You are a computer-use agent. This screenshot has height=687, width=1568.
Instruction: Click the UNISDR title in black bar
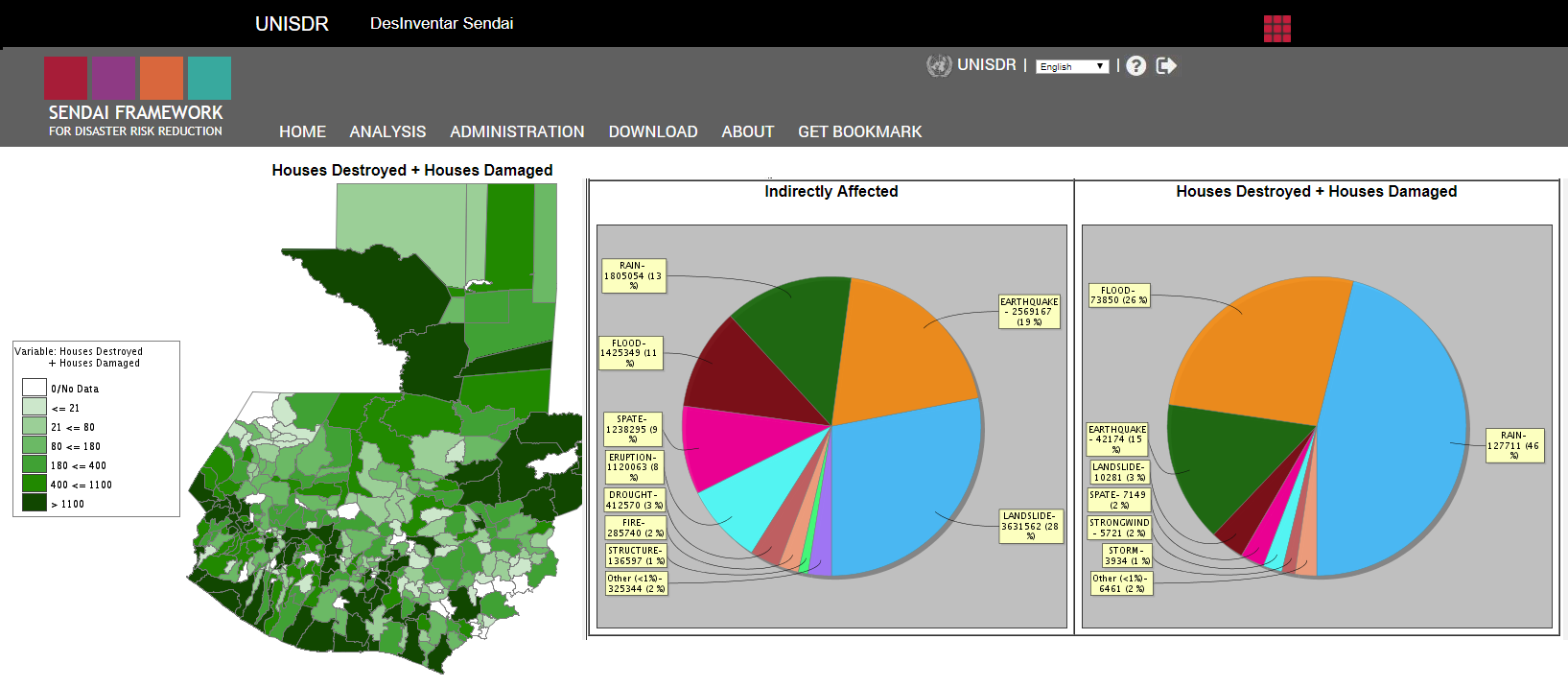(x=292, y=24)
